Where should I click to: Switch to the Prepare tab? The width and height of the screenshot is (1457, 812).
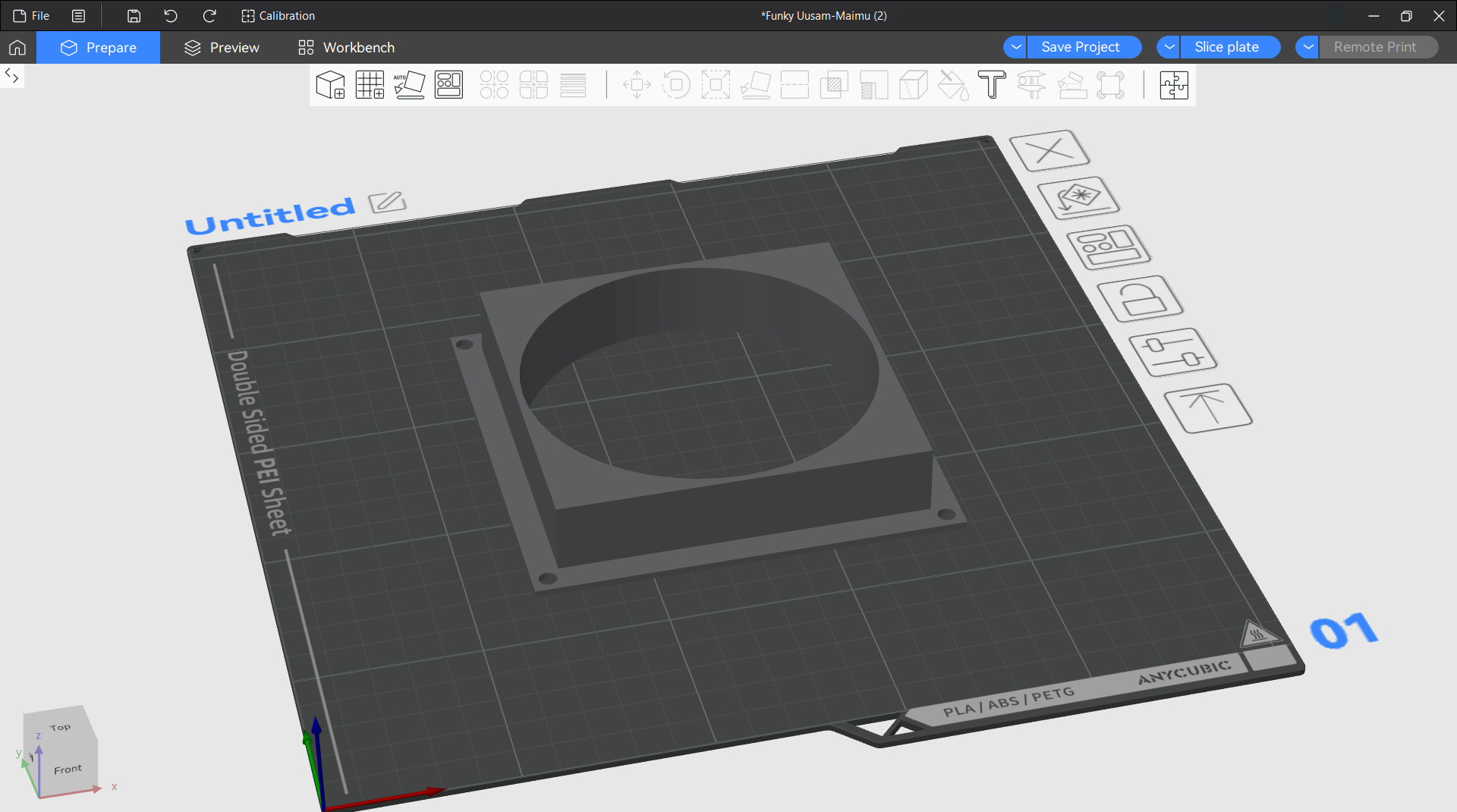[99, 47]
